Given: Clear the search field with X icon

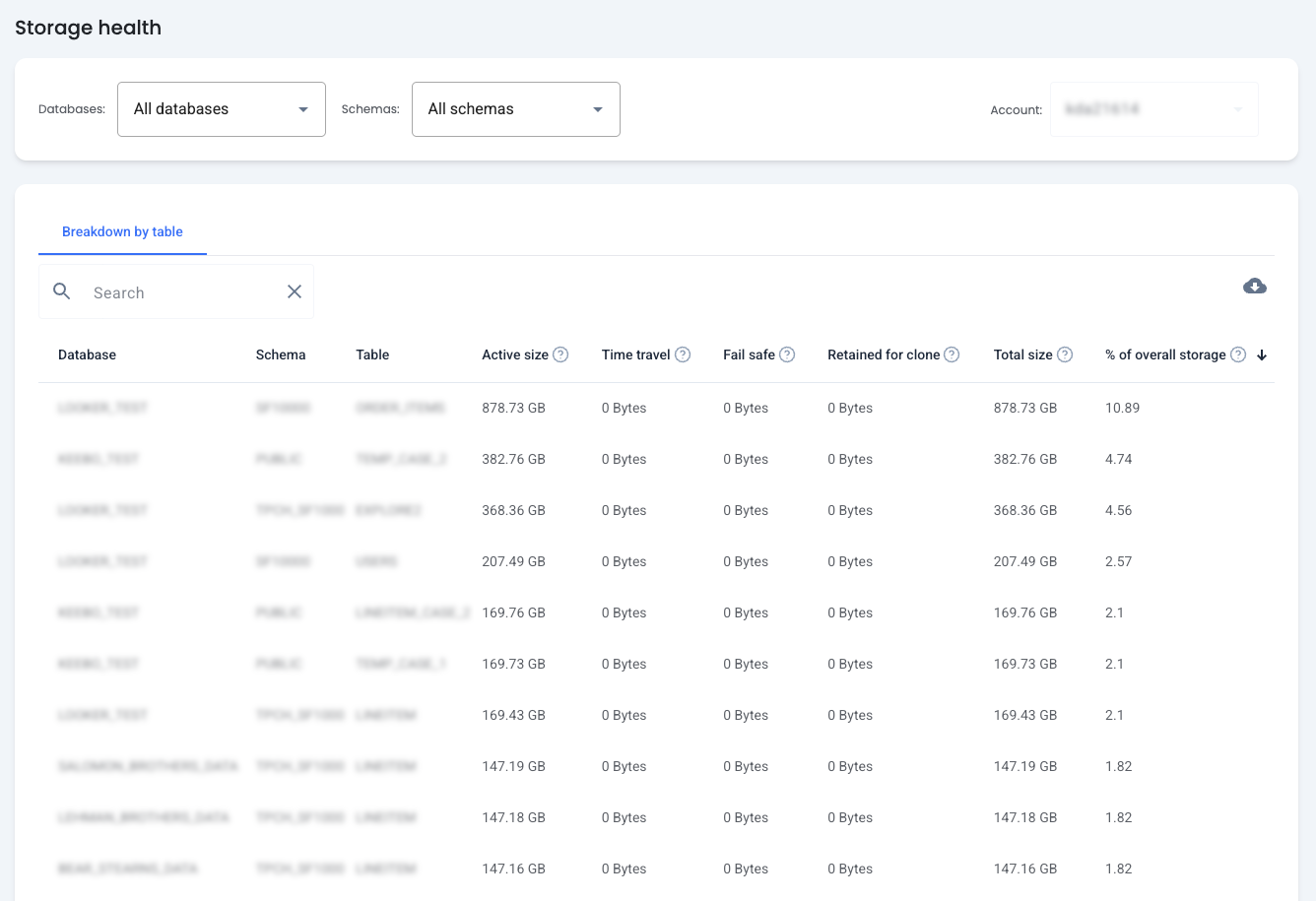Looking at the screenshot, I should pos(295,291).
